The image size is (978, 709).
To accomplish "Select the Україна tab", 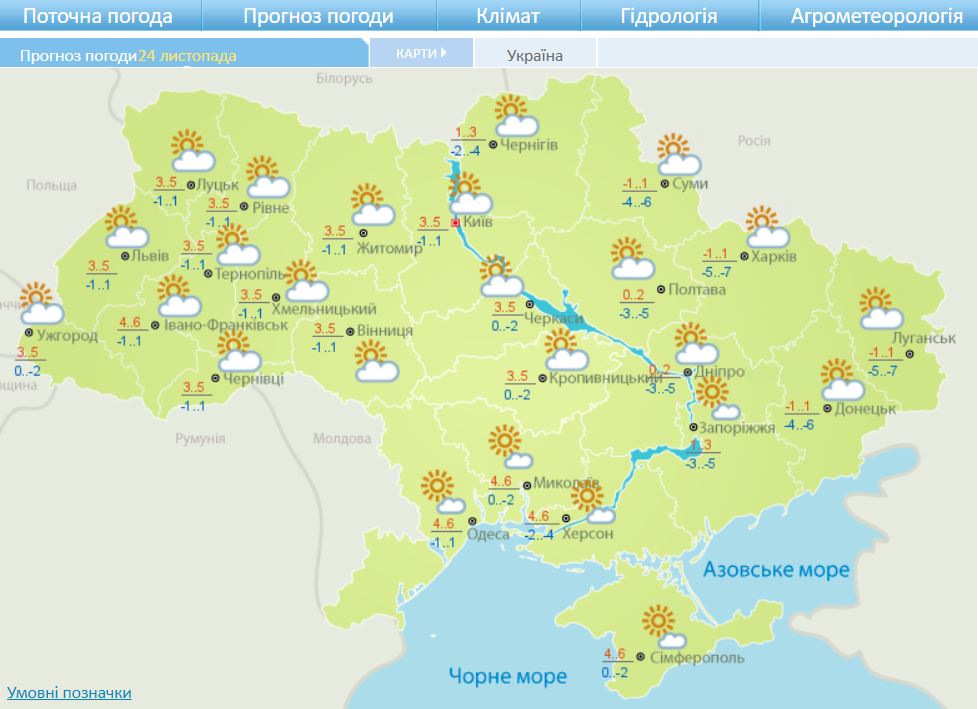I will [535, 55].
